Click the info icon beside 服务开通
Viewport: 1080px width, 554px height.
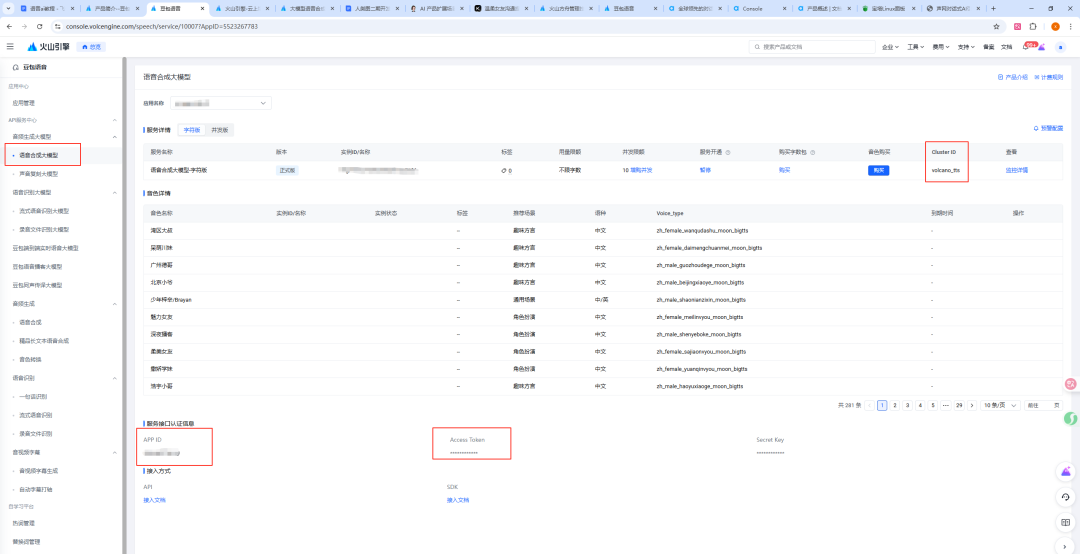pyautogui.click(x=728, y=152)
